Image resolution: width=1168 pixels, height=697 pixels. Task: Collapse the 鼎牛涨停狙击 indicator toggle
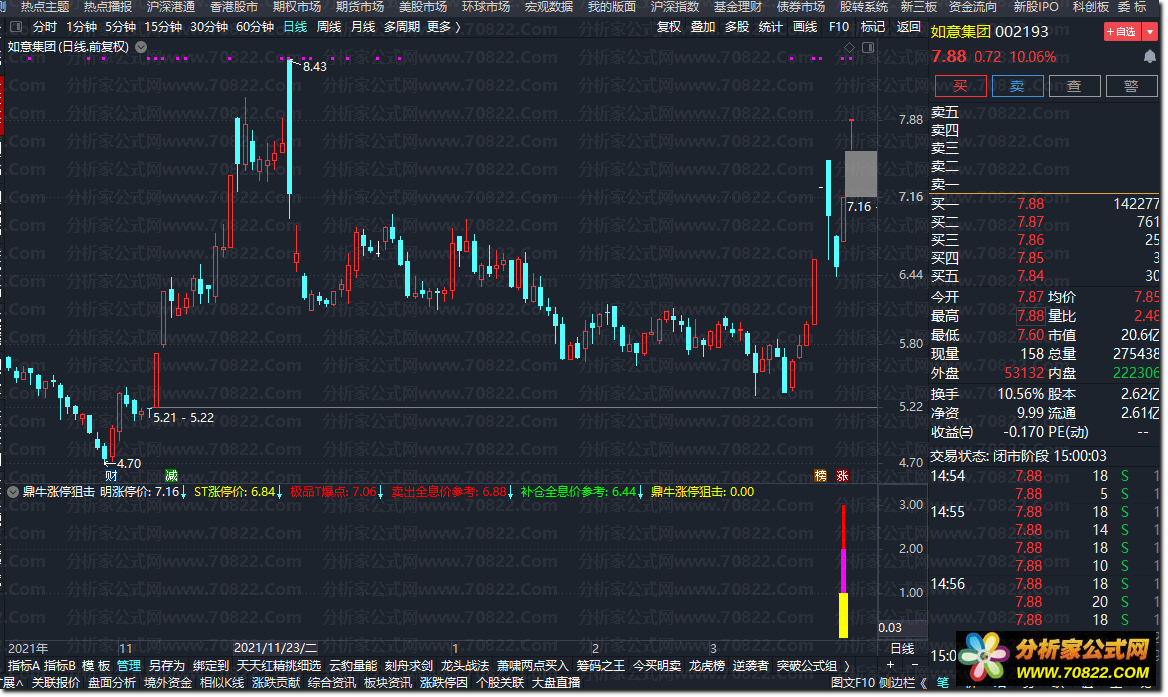13,492
